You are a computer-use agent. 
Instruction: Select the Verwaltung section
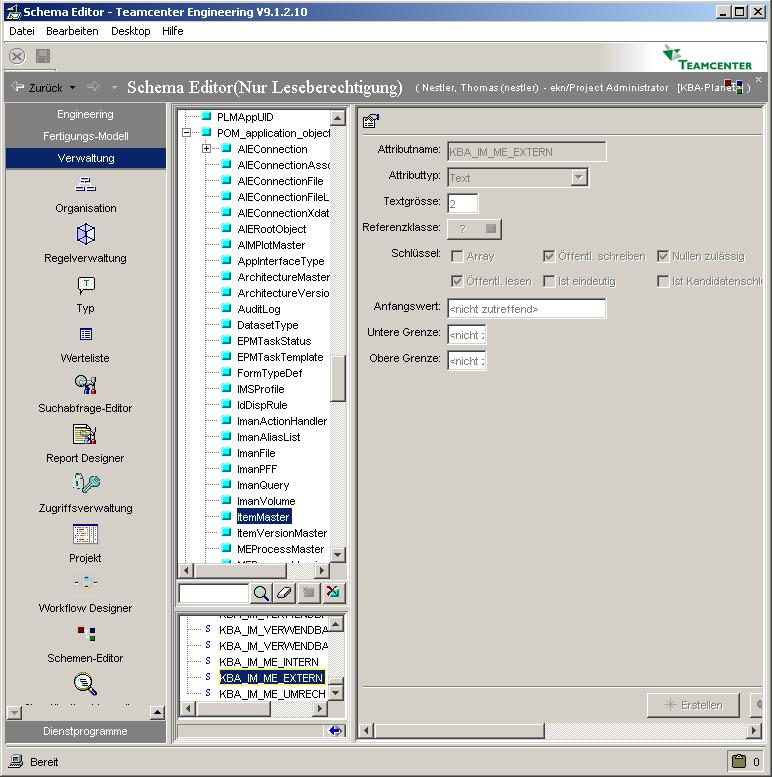(x=86, y=158)
